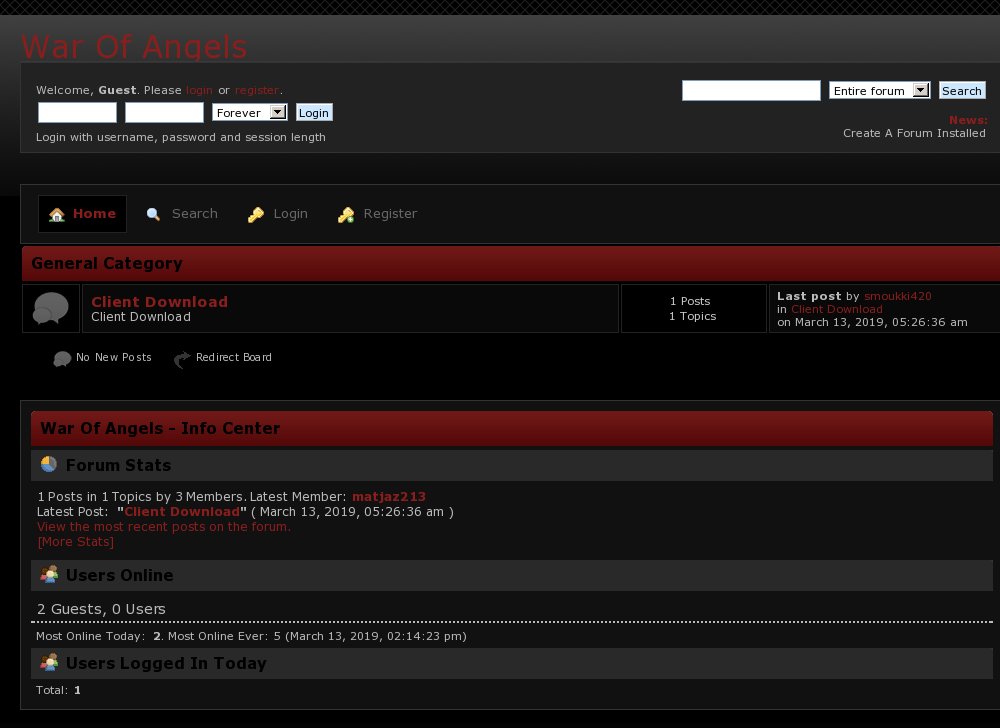
Task: Focus the forum search text box
Action: coord(751,91)
